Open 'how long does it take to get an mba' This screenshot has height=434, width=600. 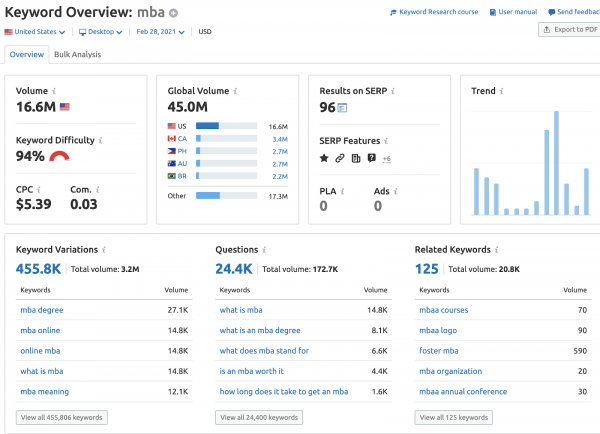(284, 392)
